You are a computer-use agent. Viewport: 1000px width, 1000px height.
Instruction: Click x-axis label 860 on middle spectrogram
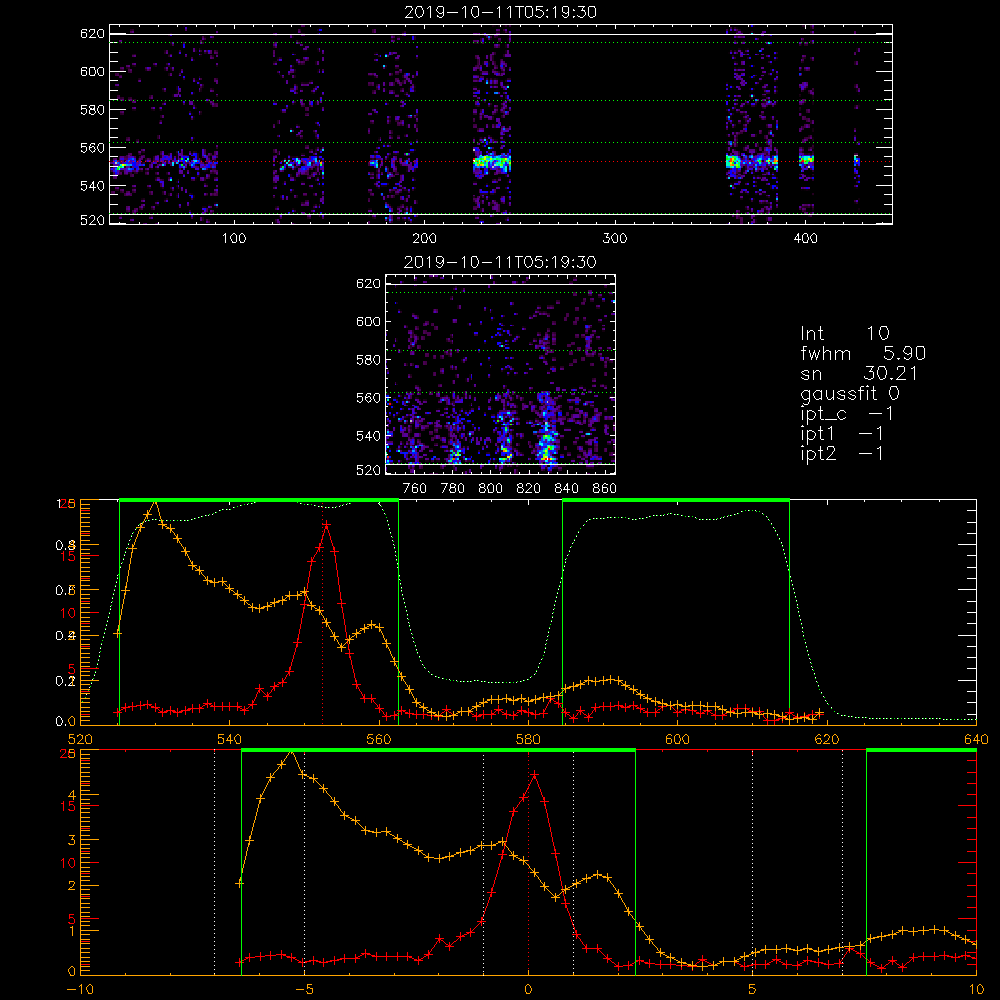tap(605, 489)
